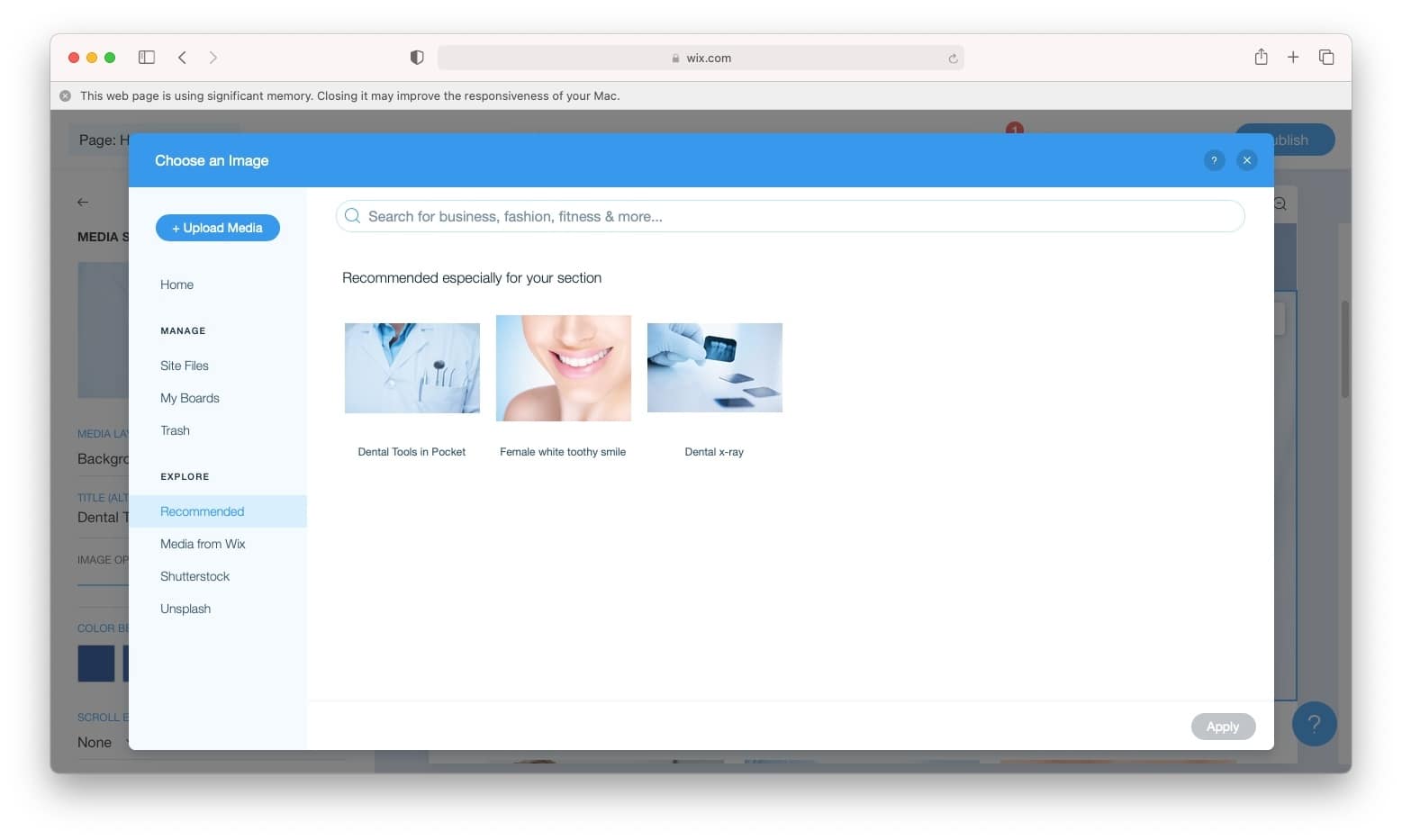Click the Upload Media button
Viewport: 1402px width, 840px height.
(217, 228)
